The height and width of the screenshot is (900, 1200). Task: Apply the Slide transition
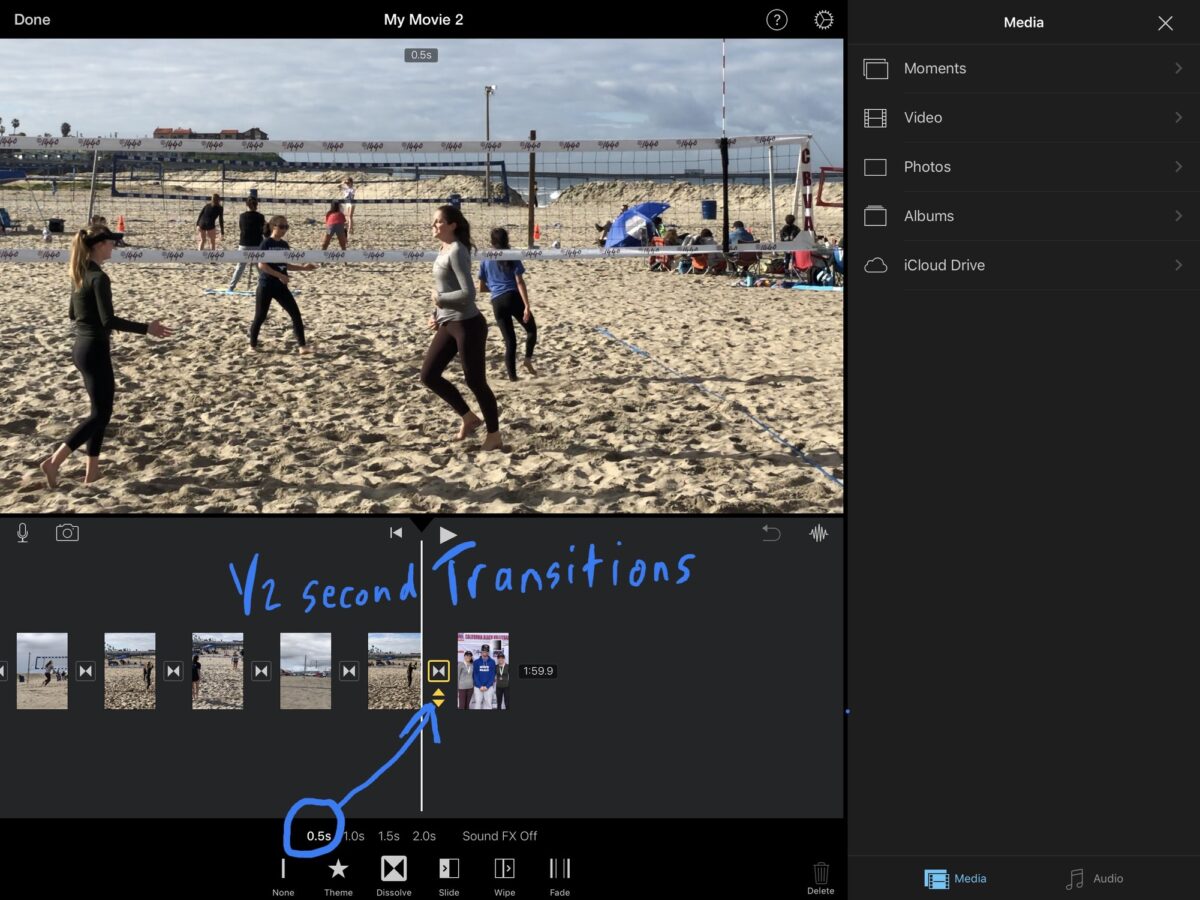[448, 874]
